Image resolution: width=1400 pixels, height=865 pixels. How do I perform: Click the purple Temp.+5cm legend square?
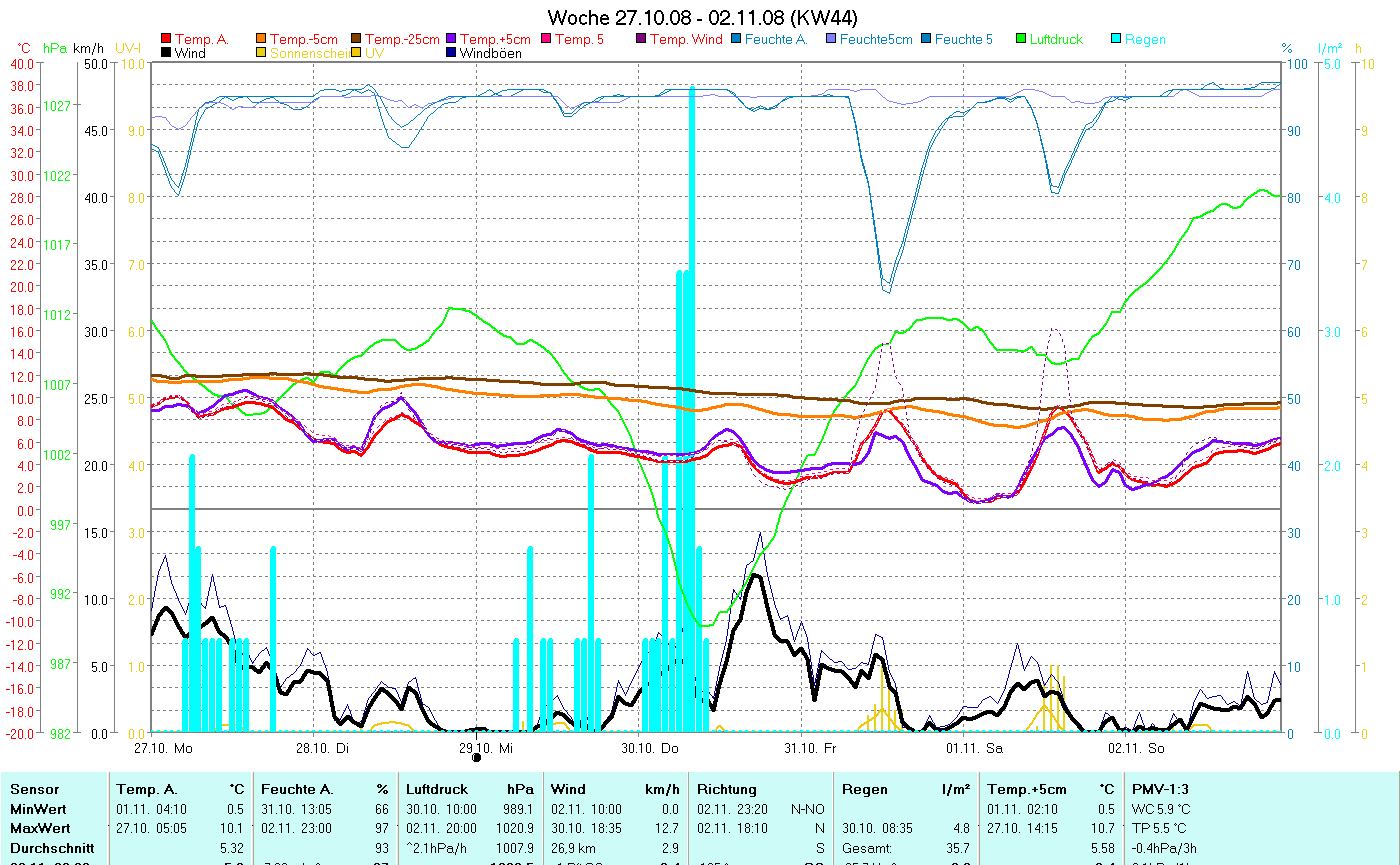tap(452, 40)
